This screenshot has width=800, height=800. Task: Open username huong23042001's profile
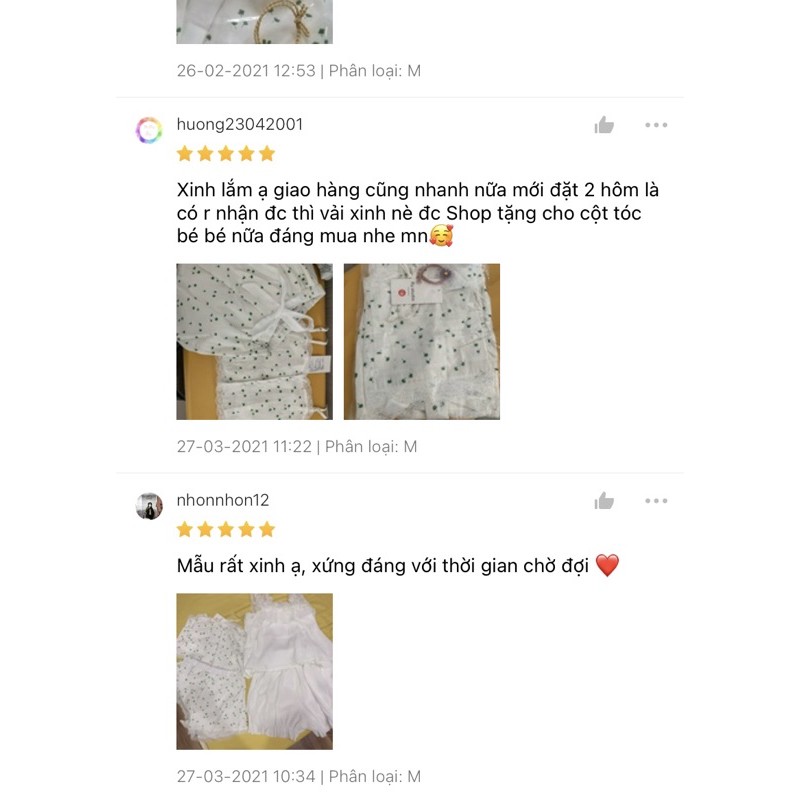coord(240,124)
